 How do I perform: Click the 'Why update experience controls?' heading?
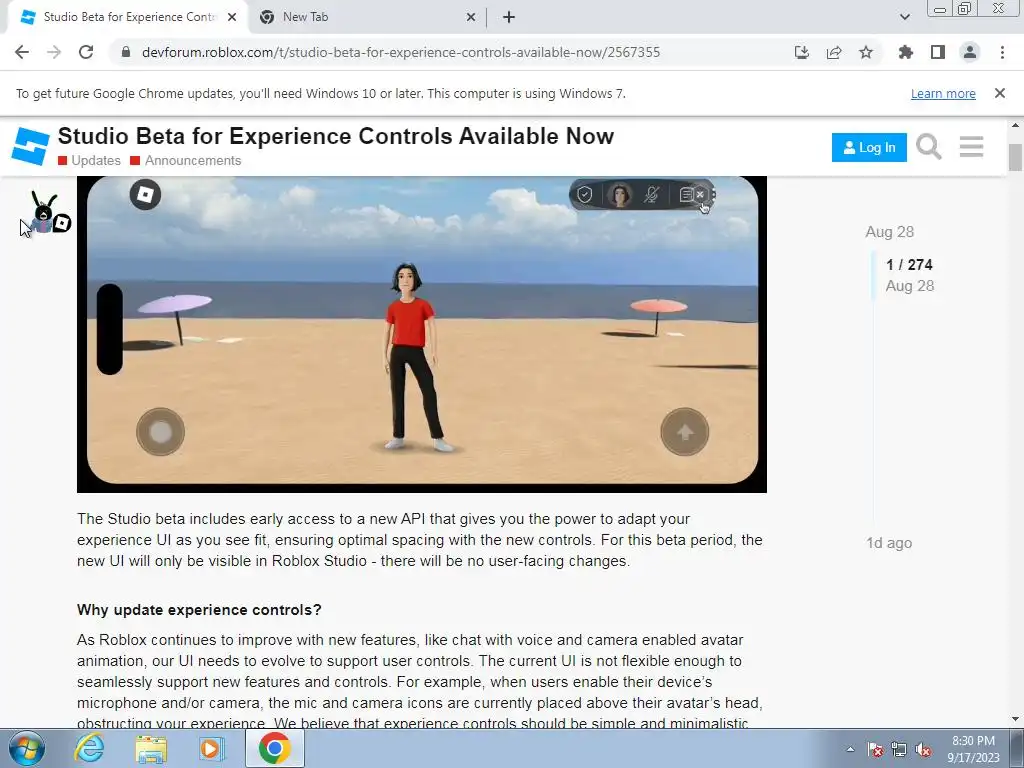pos(199,610)
